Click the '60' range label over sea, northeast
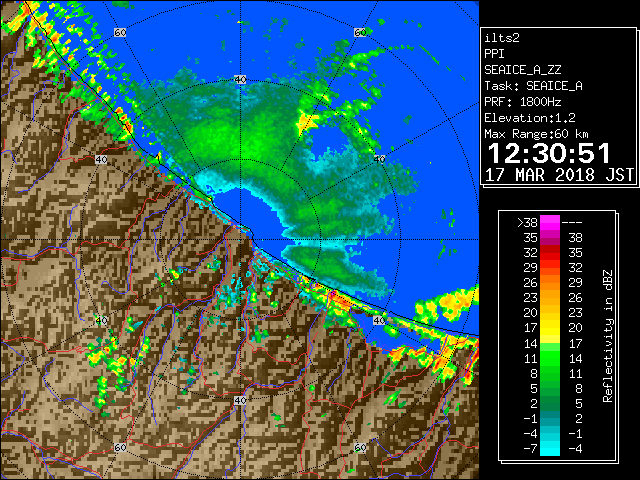Image resolution: width=640 pixels, height=480 pixels. [x=360, y=32]
